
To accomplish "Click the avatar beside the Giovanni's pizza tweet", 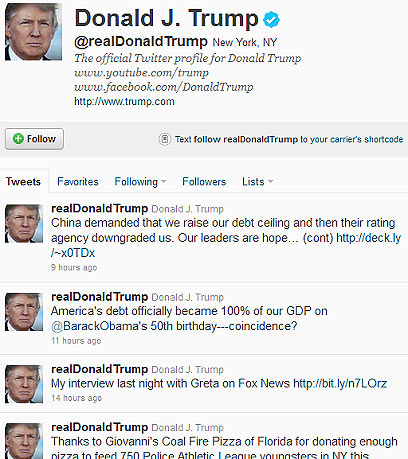I will [24, 441].
